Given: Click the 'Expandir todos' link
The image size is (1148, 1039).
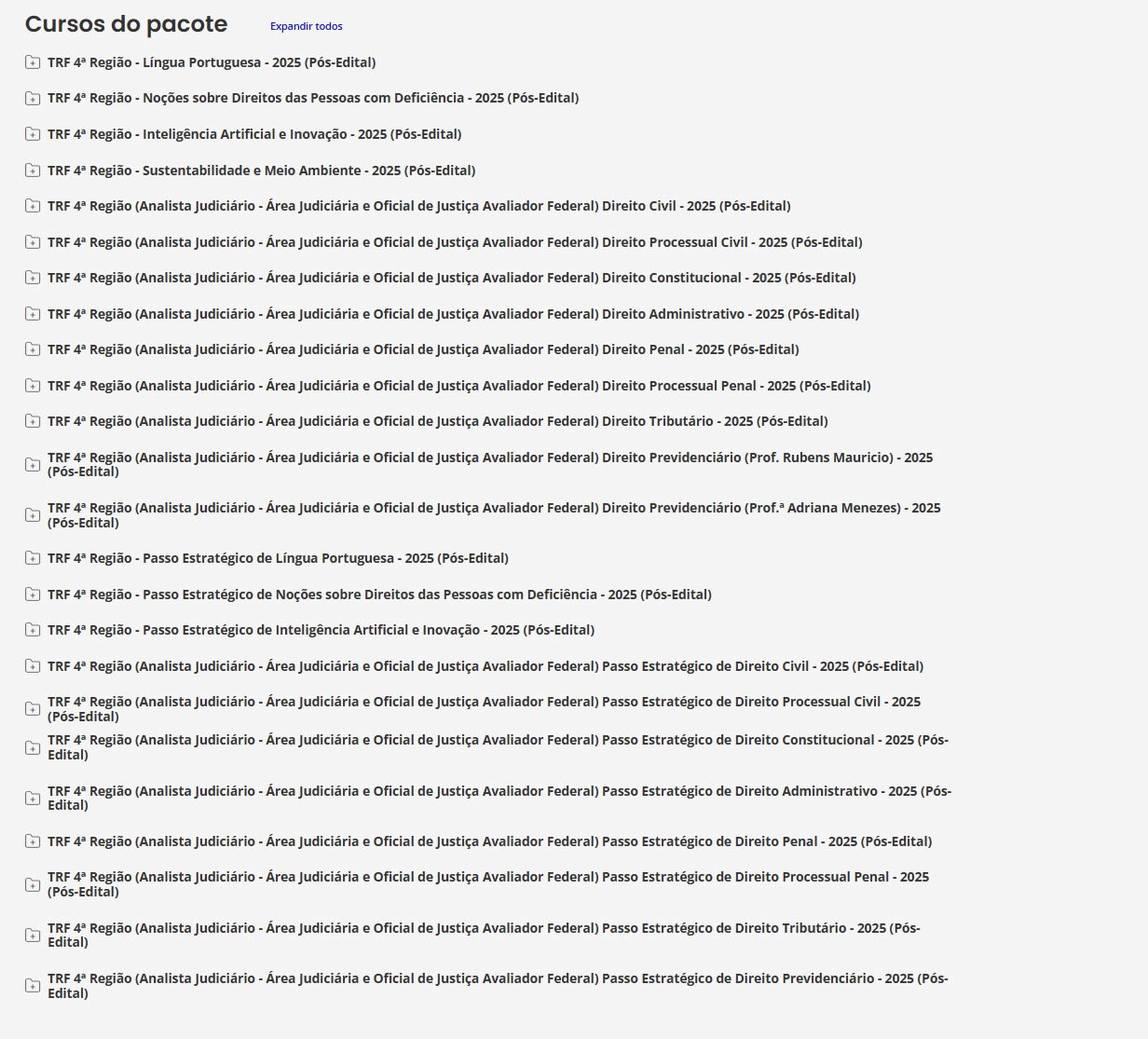Looking at the screenshot, I should (306, 26).
